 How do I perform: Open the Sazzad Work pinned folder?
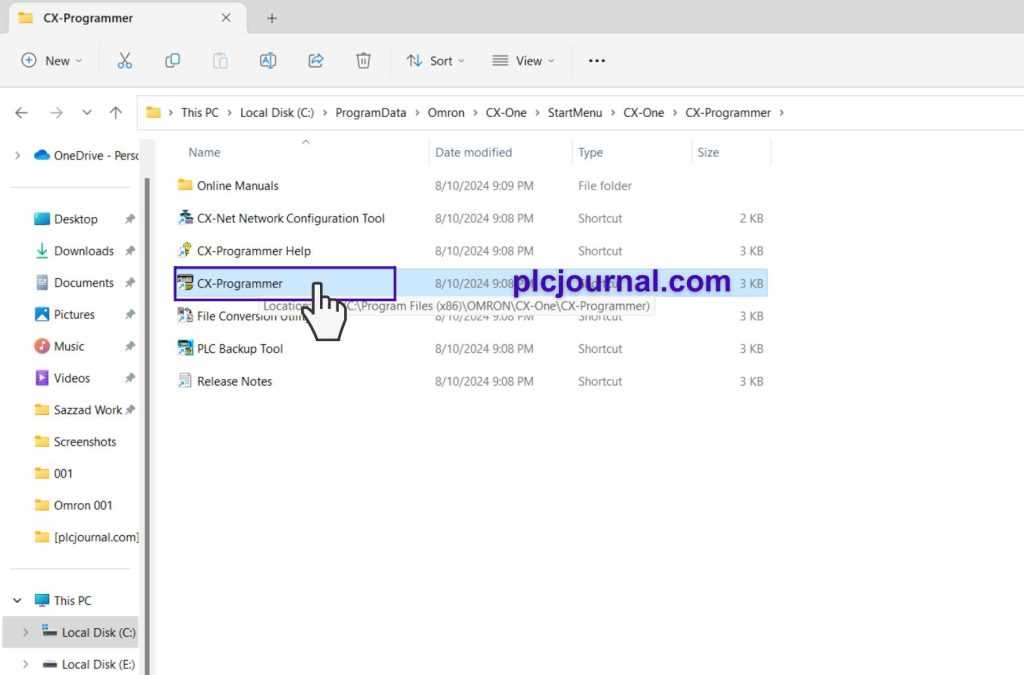click(x=88, y=410)
